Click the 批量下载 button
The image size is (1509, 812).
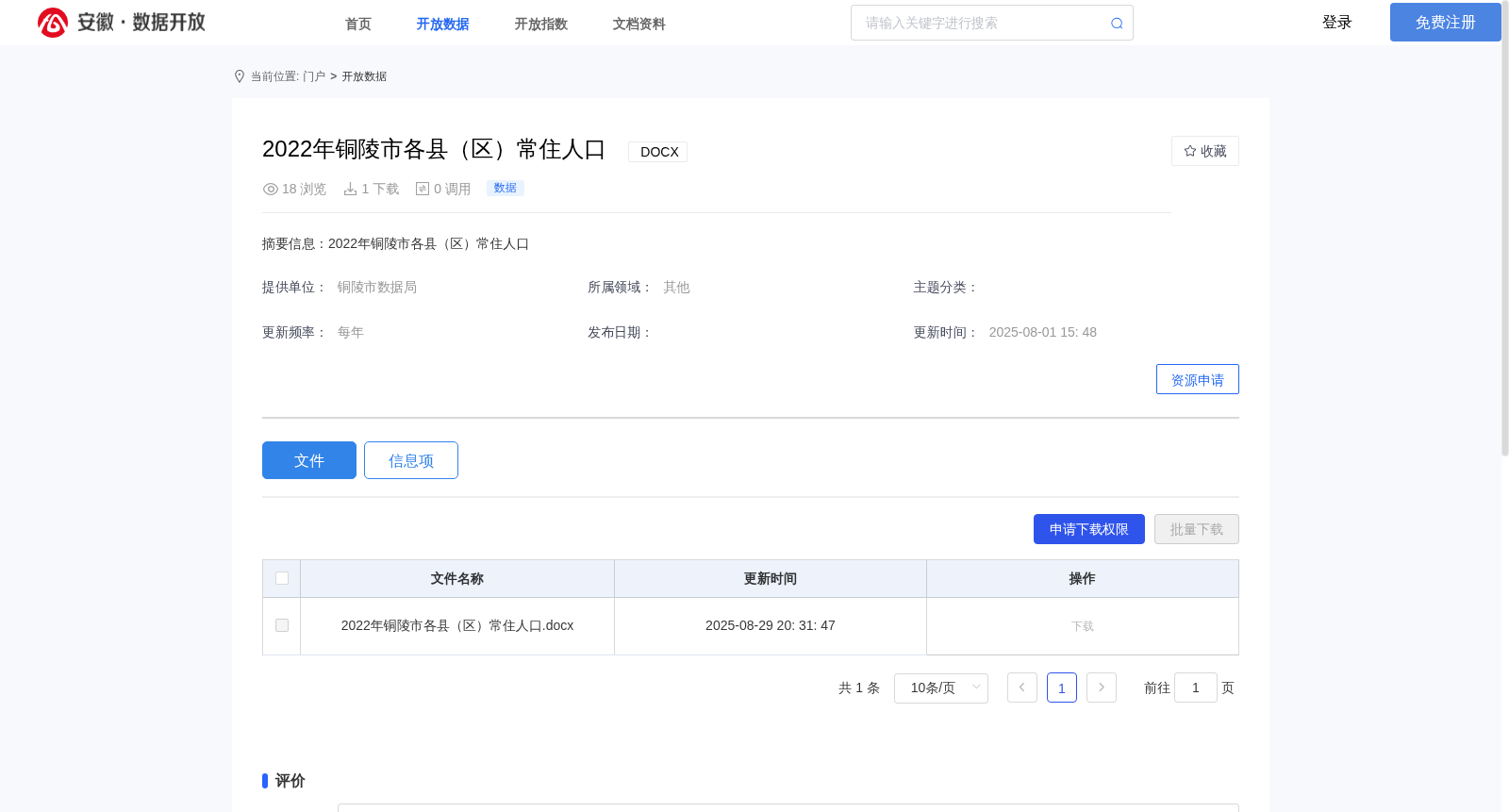tap(1197, 529)
